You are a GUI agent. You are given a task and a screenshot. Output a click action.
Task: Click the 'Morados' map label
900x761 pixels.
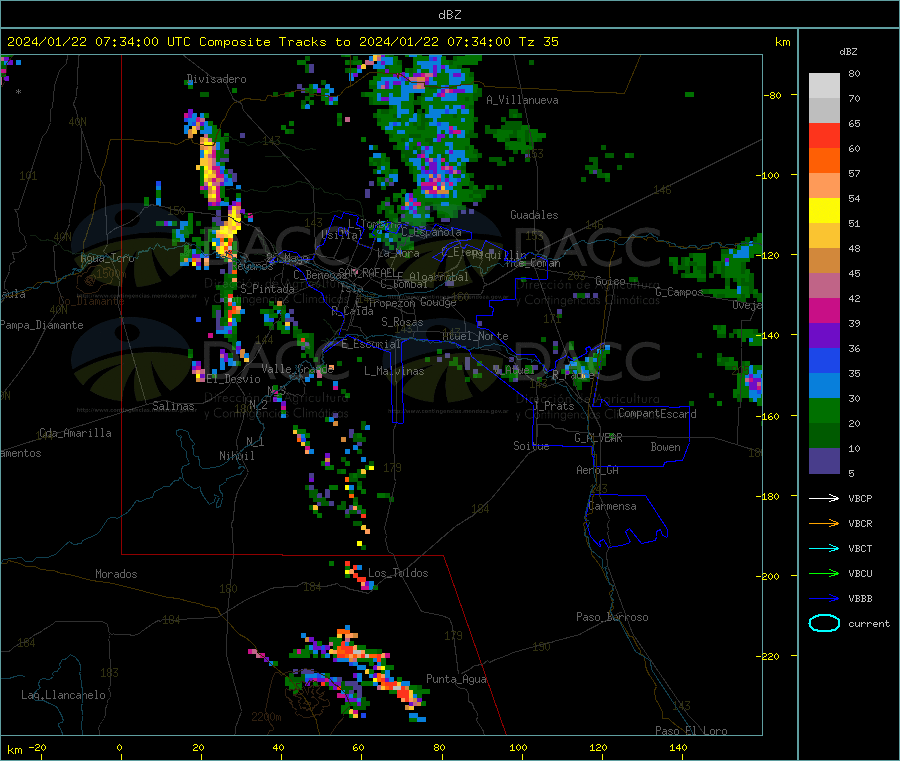pos(116,574)
